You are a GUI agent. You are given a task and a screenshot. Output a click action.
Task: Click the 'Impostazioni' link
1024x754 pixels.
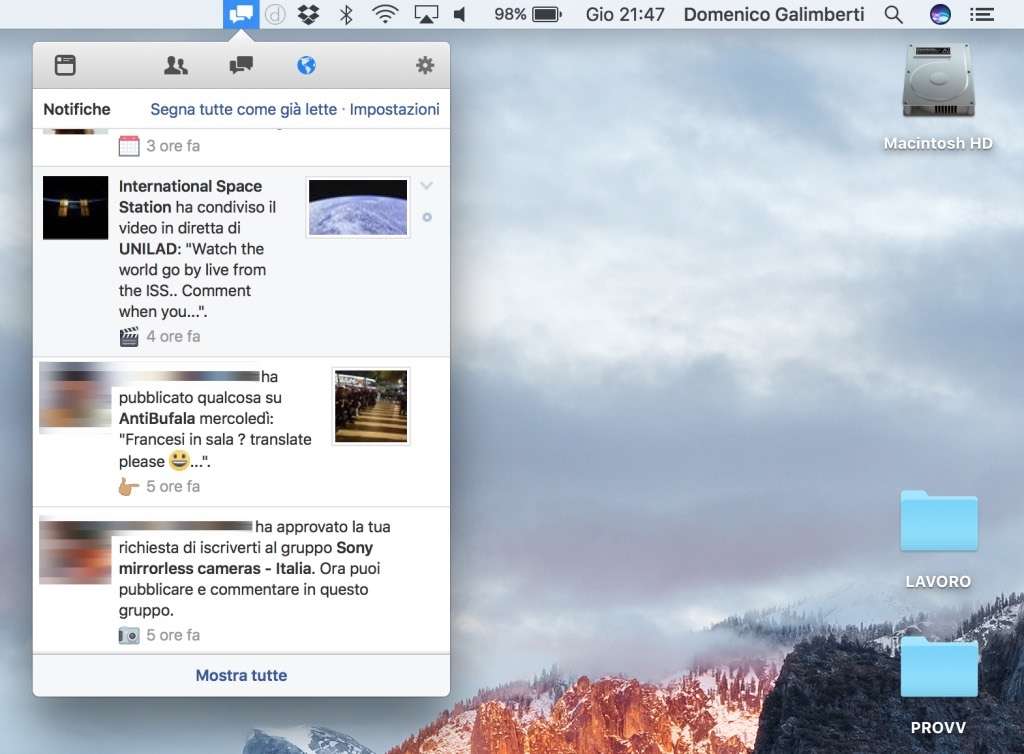pyautogui.click(x=394, y=110)
